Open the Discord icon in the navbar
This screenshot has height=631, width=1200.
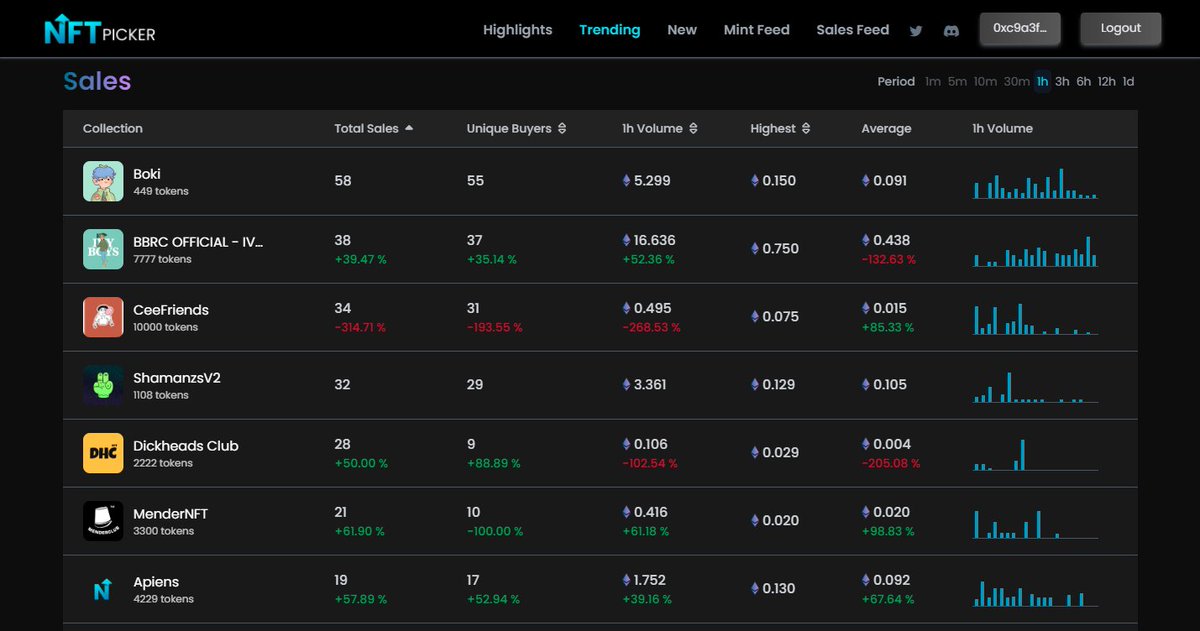950,30
